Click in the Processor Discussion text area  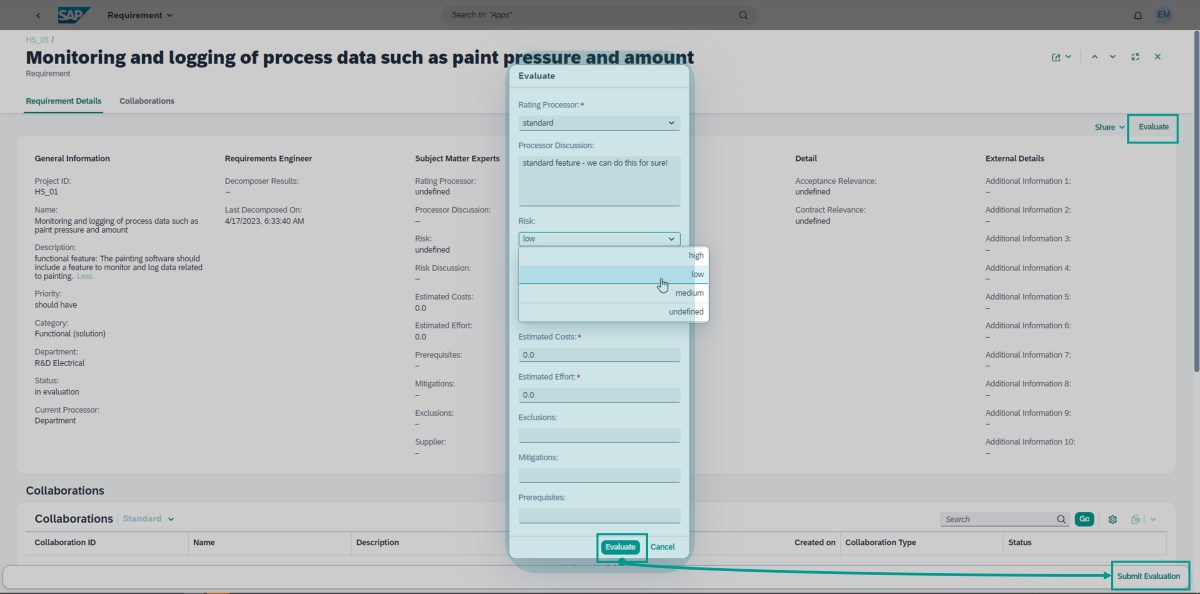point(599,180)
